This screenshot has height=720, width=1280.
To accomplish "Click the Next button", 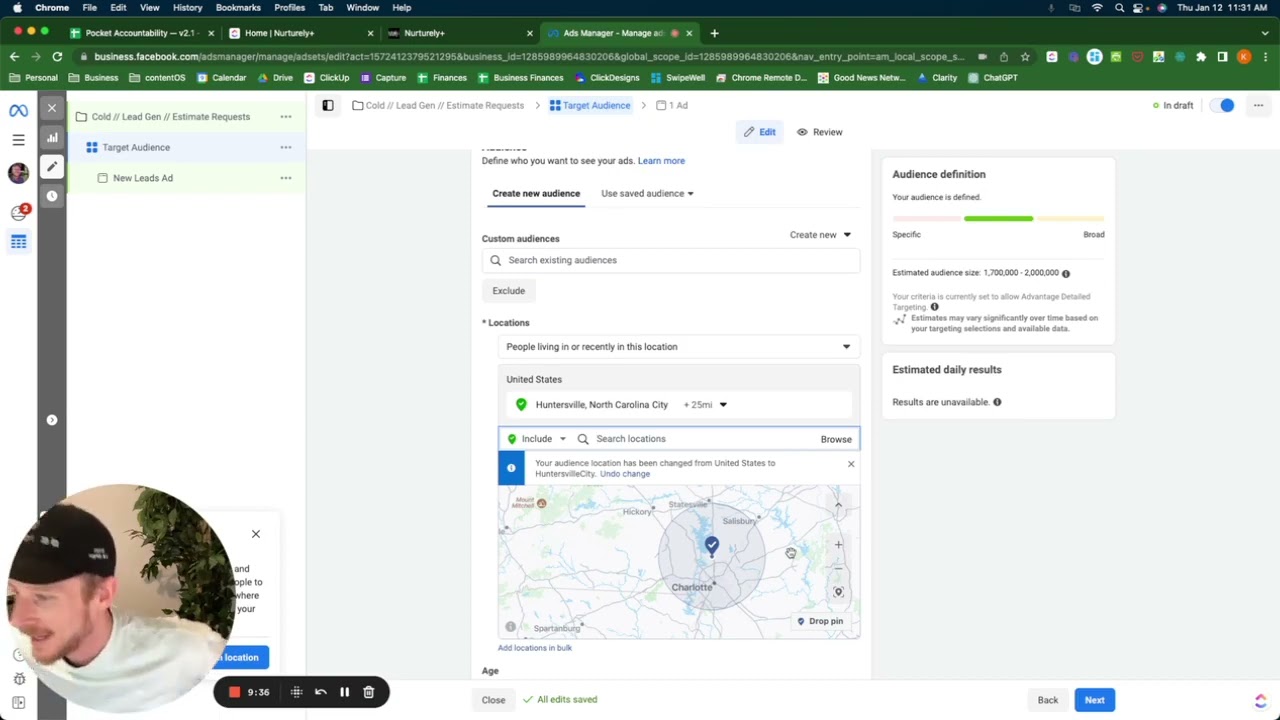I will 1095,700.
